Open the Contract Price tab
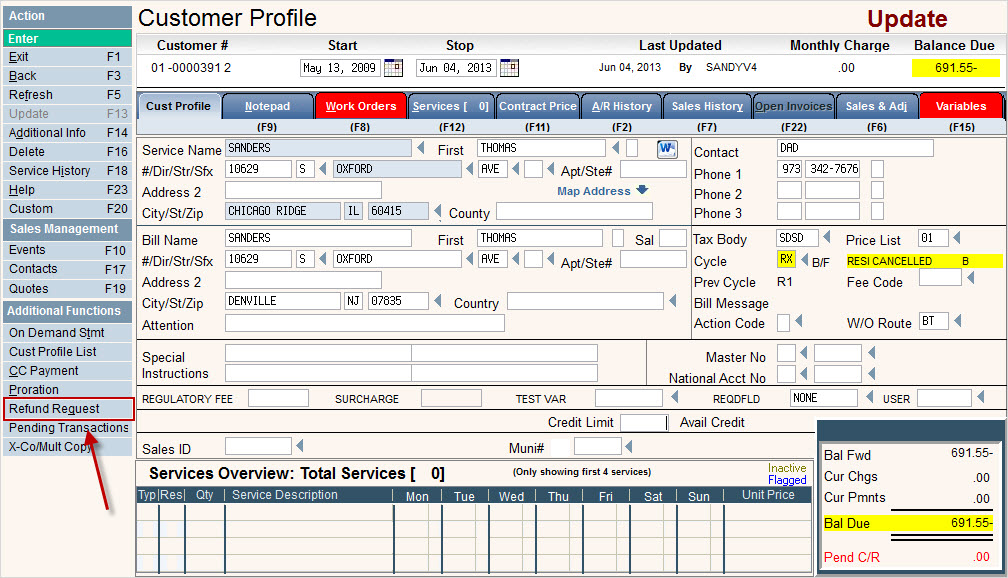The image size is (1008, 578). point(537,106)
